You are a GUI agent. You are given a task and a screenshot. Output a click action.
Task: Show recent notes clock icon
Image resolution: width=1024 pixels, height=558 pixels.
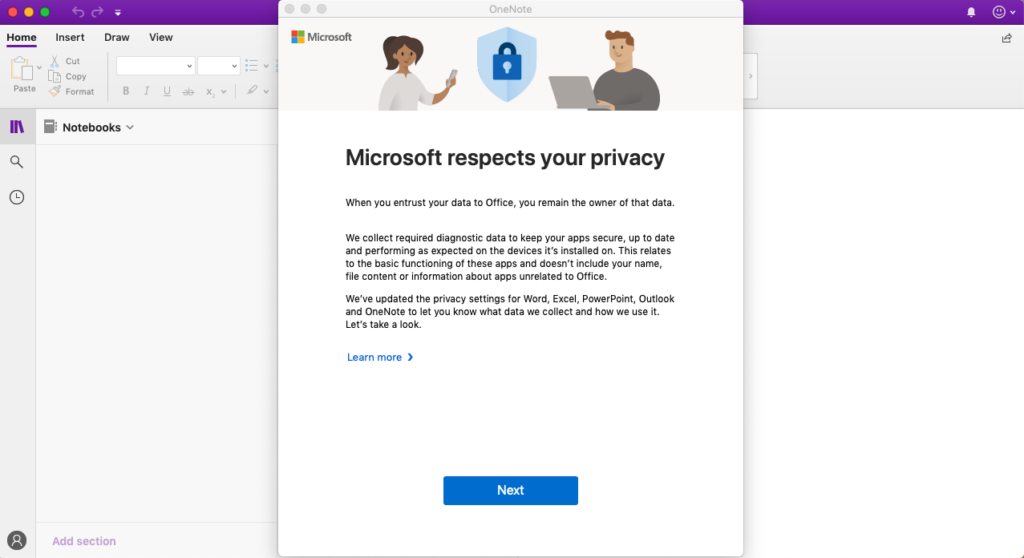(x=17, y=197)
